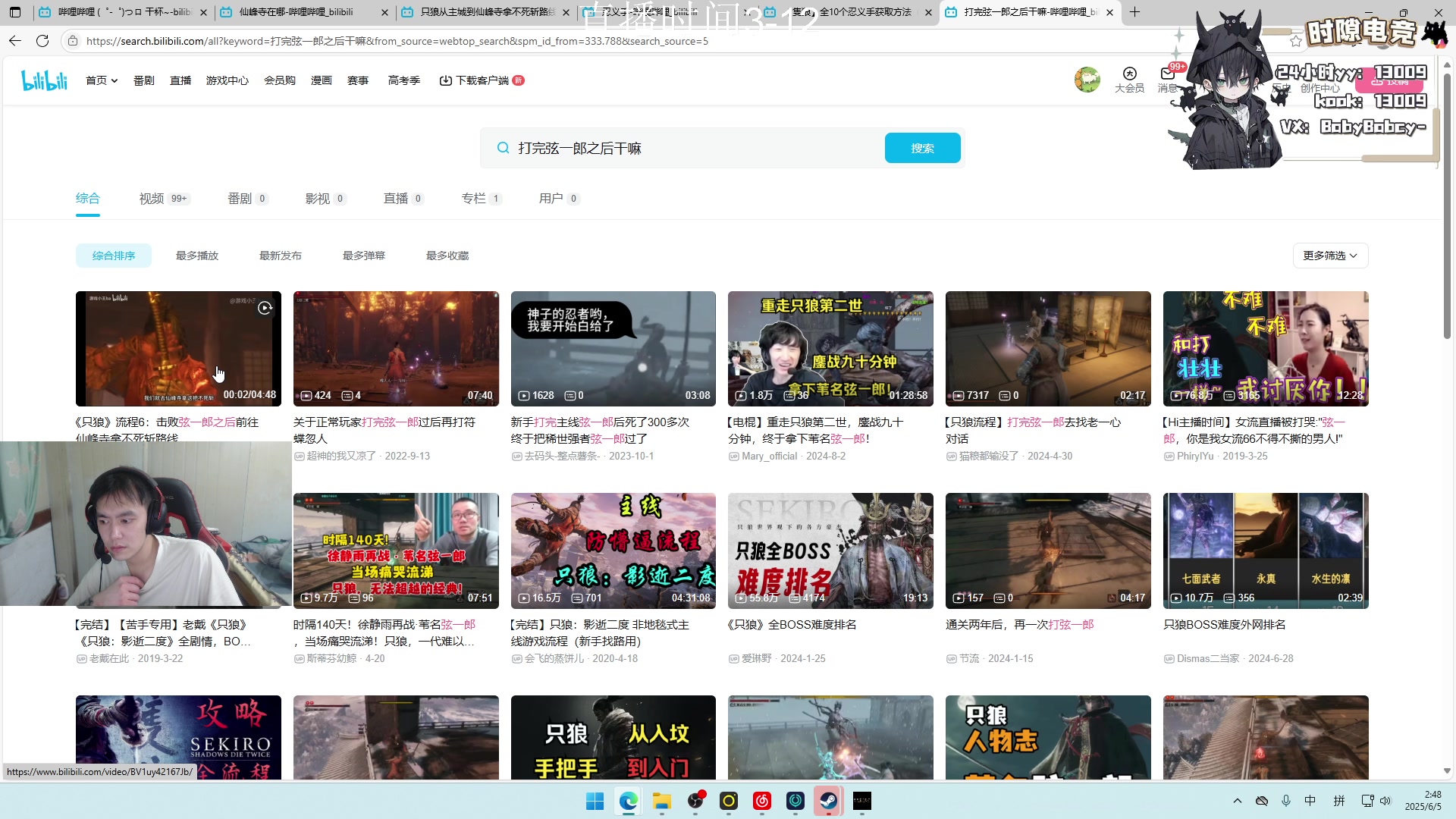Switch to the 影视 results tab
The width and height of the screenshot is (1456, 819).
click(x=325, y=199)
